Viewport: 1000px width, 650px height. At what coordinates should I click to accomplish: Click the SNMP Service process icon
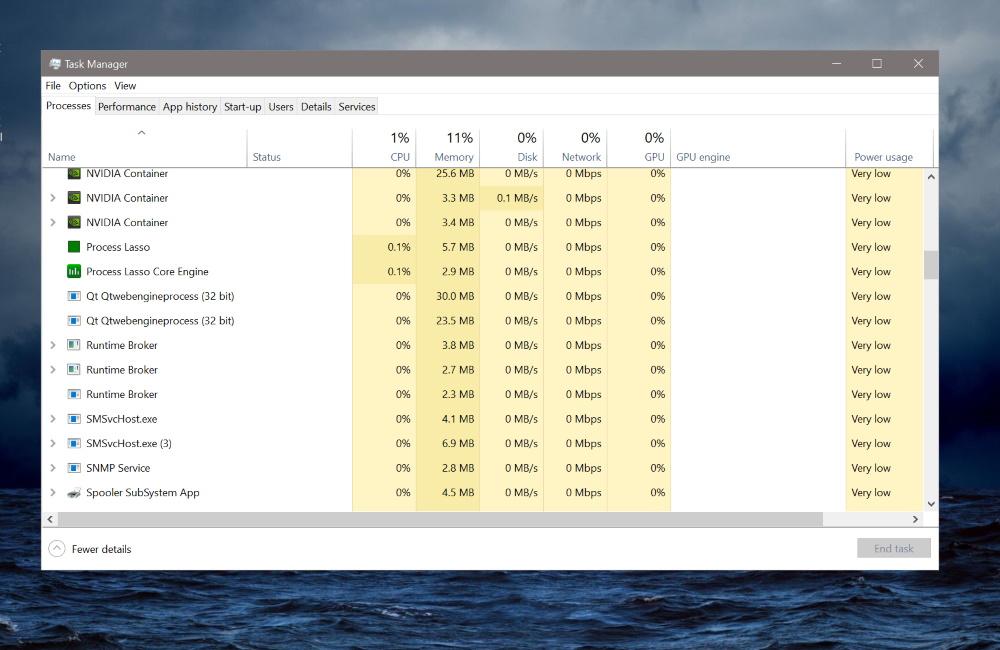pyautogui.click(x=74, y=468)
